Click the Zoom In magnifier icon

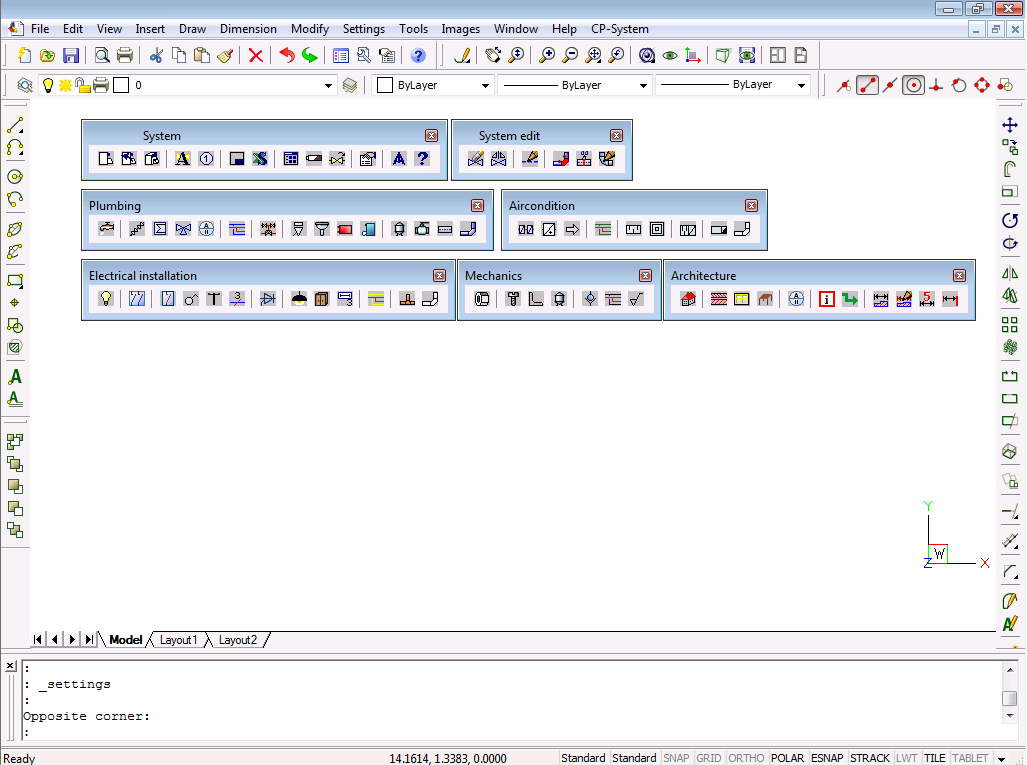tap(546, 56)
